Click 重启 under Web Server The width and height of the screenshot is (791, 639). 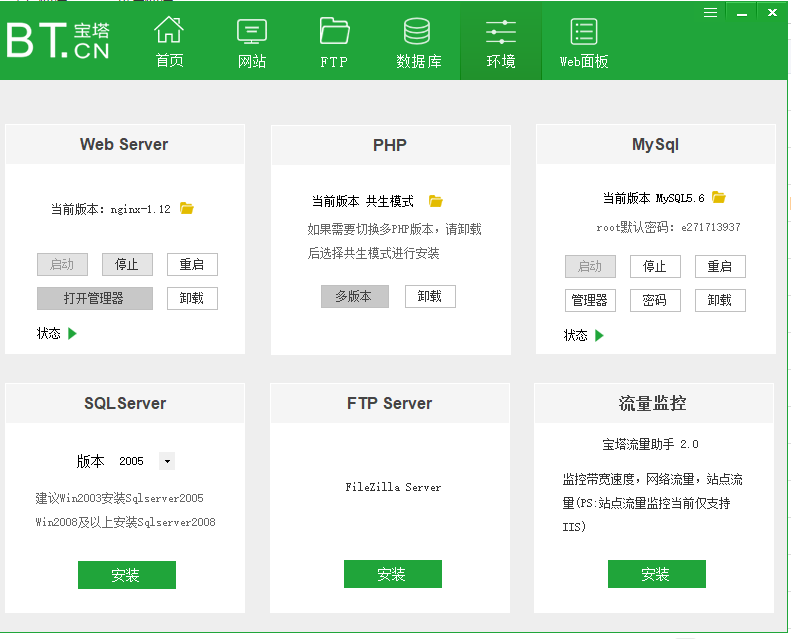click(192, 264)
